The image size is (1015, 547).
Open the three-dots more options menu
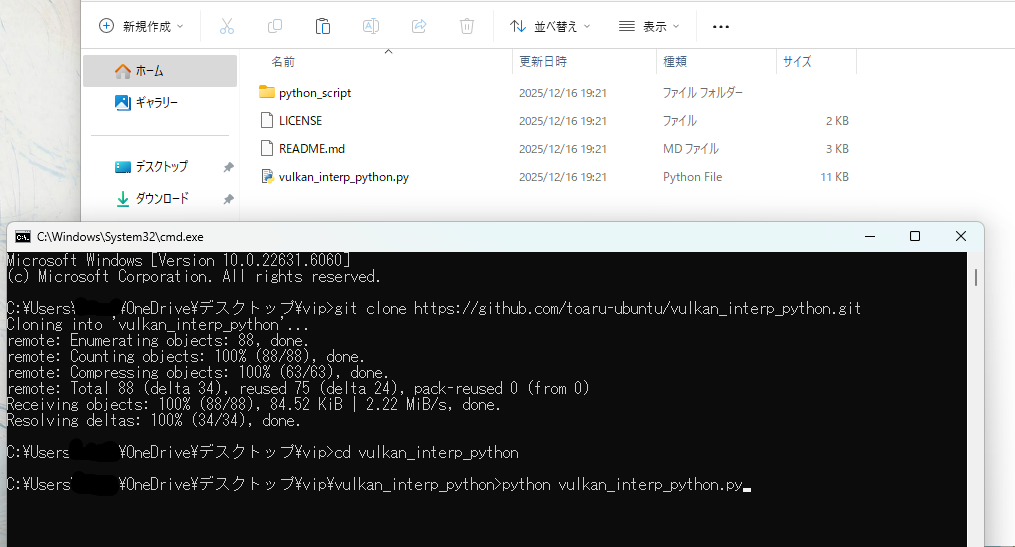[x=720, y=26]
